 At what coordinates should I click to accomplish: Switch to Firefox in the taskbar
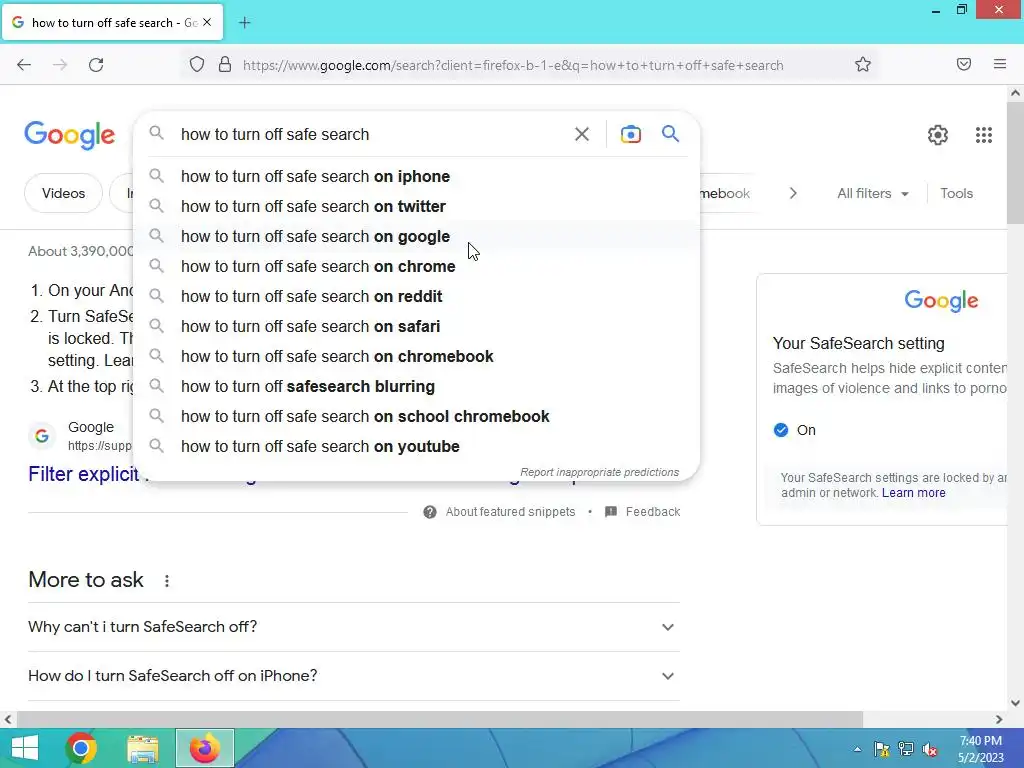pyautogui.click(x=204, y=748)
